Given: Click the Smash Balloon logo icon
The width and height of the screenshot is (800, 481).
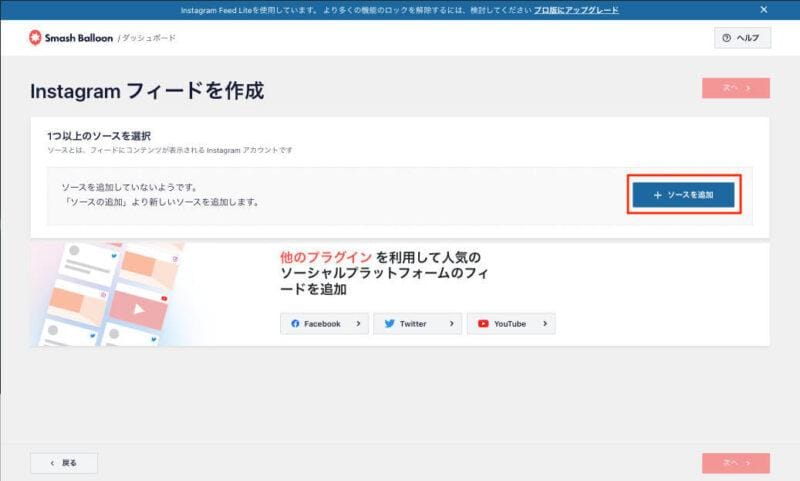Looking at the screenshot, I should [35, 38].
